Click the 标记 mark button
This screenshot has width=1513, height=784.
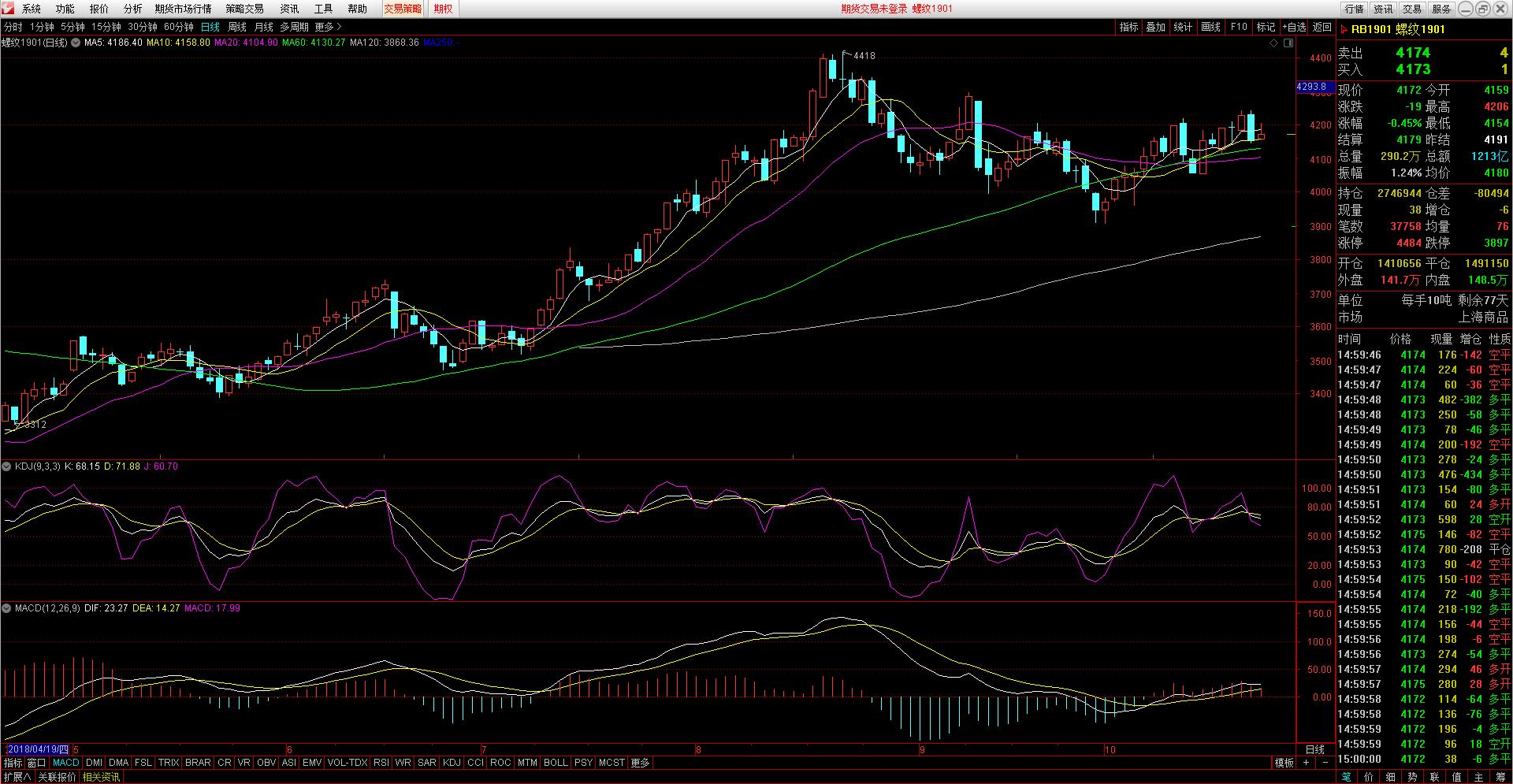click(1266, 27)
